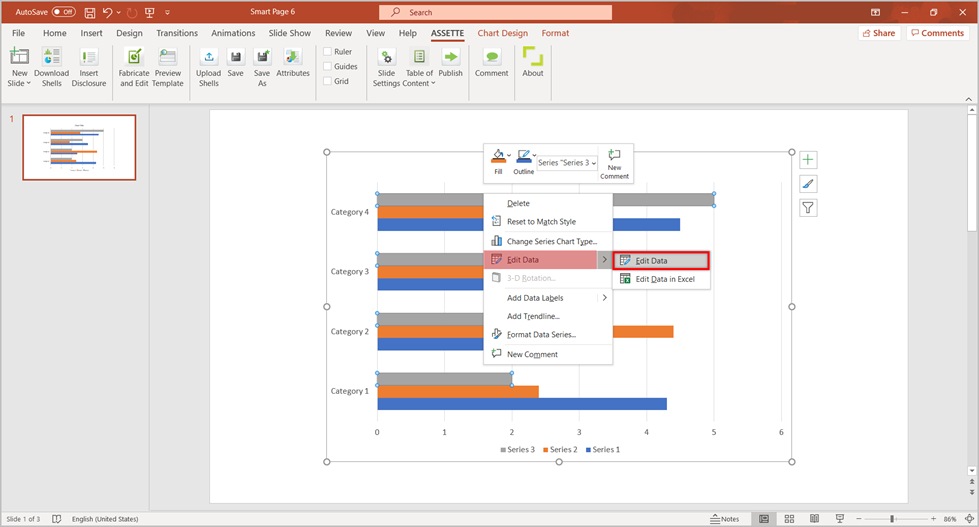Screen dimensions: 979x527
Task: Click Notes in status bar
Action: coord(724,519)
